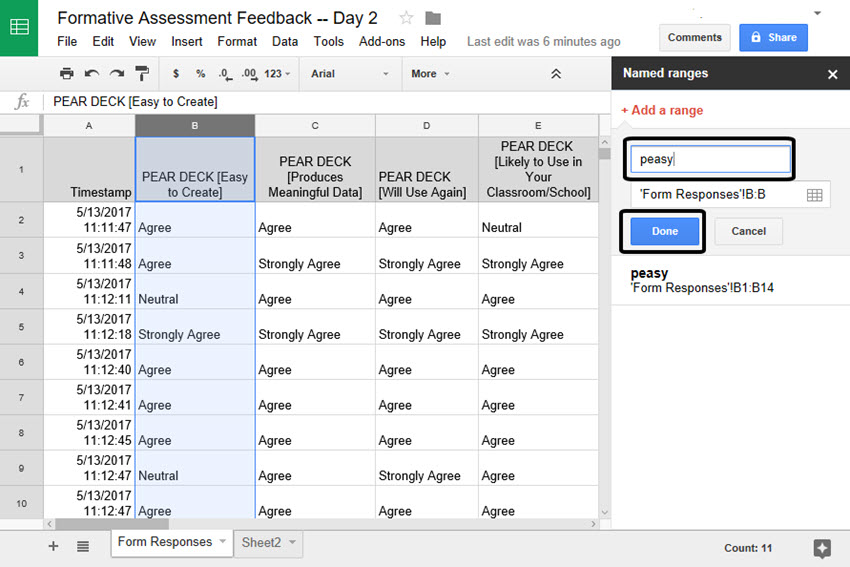Click the Add a range link
850x567 pixels.
click(662, 110)
